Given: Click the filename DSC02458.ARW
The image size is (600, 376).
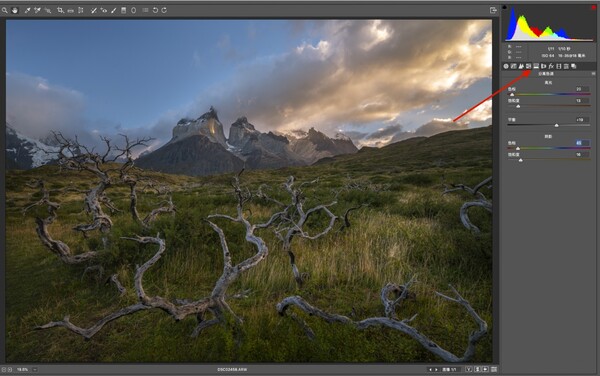Looking at the screenshot, I should 232,369.
